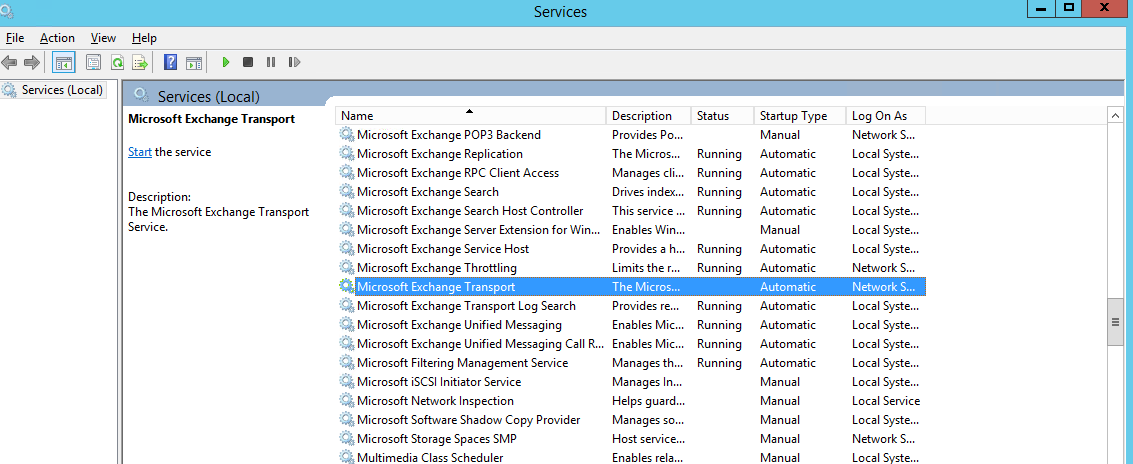The width and height of the screenshot is (1133, 464).
Task: Click 'Helps guard...' description cell
Action: pyautogui.click(x=648, y=400)
